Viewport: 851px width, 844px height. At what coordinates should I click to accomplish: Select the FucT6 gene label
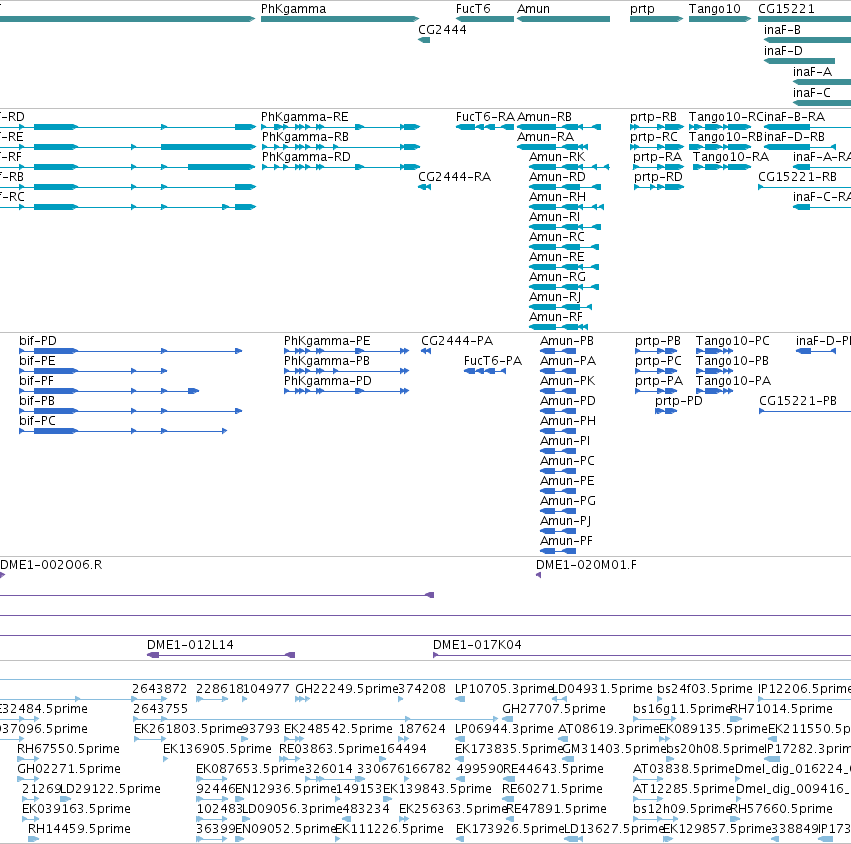pos(473,9)
